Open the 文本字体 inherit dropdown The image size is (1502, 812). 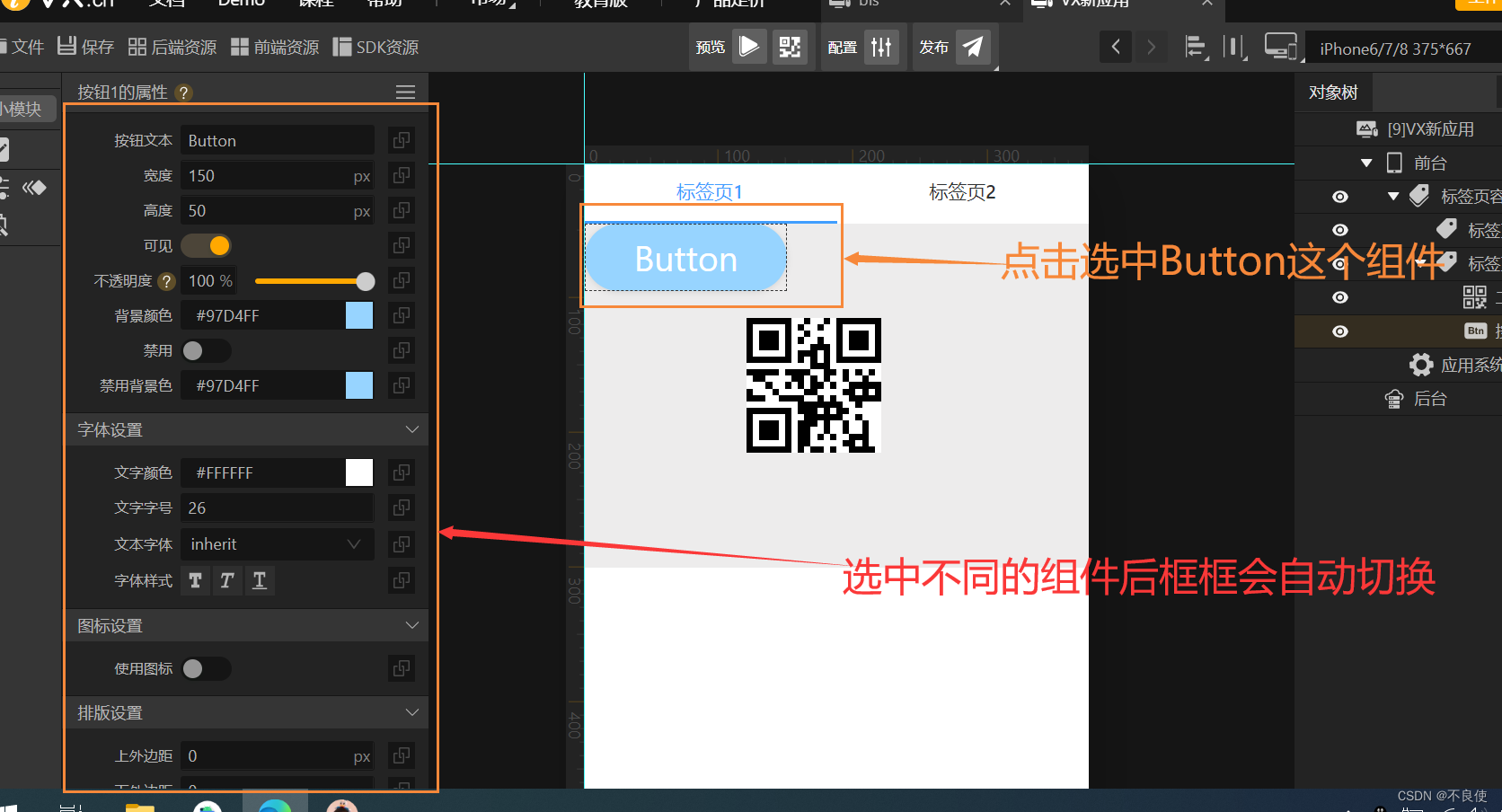point(278,544)
